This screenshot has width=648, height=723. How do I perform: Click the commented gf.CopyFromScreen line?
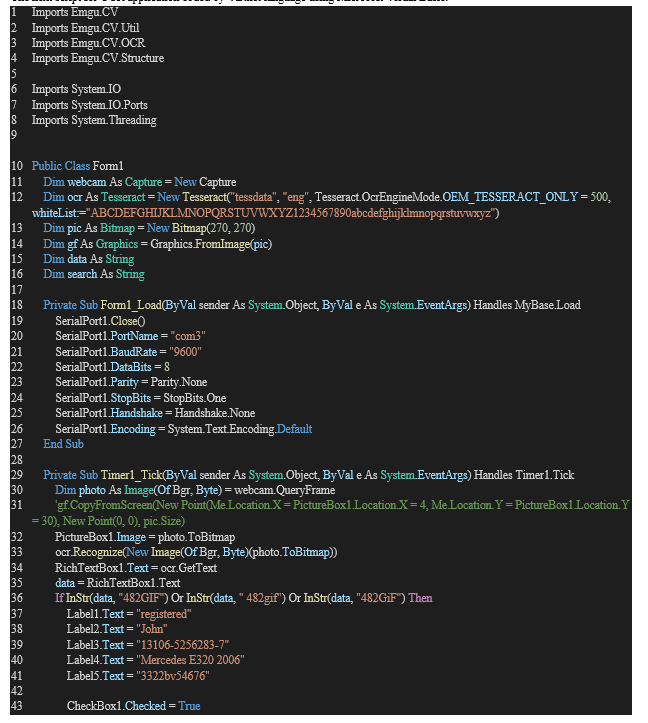[340, 506]
